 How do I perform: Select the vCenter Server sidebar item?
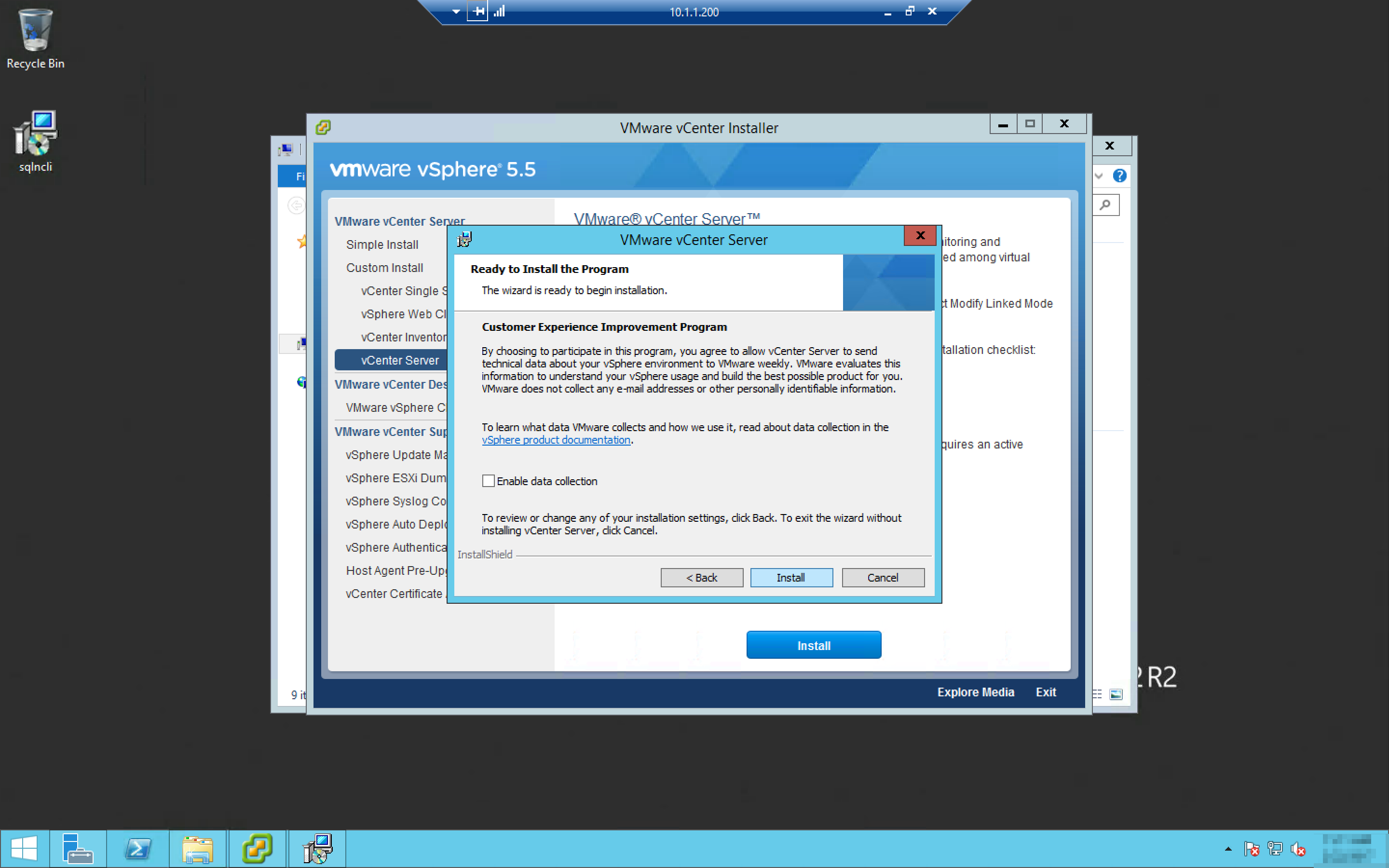pyautogui.click(x=399, y=361)
